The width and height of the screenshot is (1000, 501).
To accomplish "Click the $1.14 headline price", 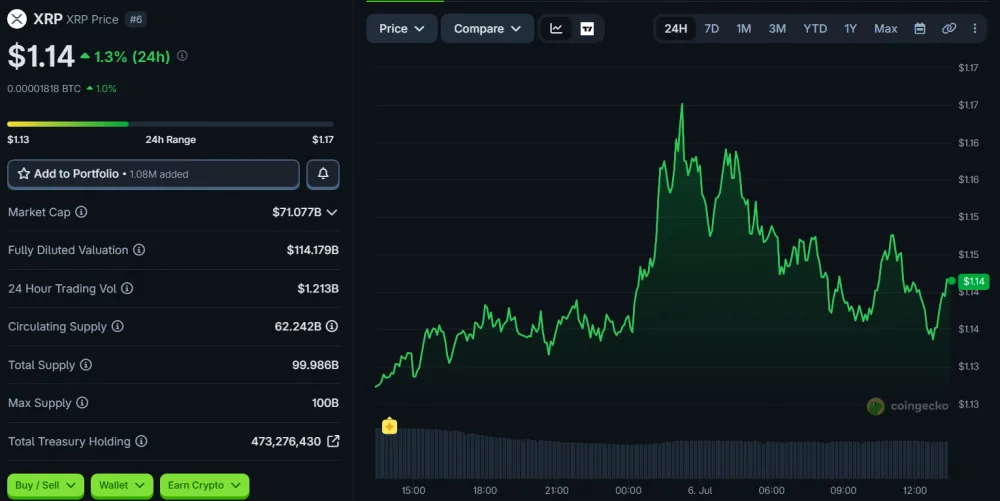I will pyautogui.click(x=41, y=56).
